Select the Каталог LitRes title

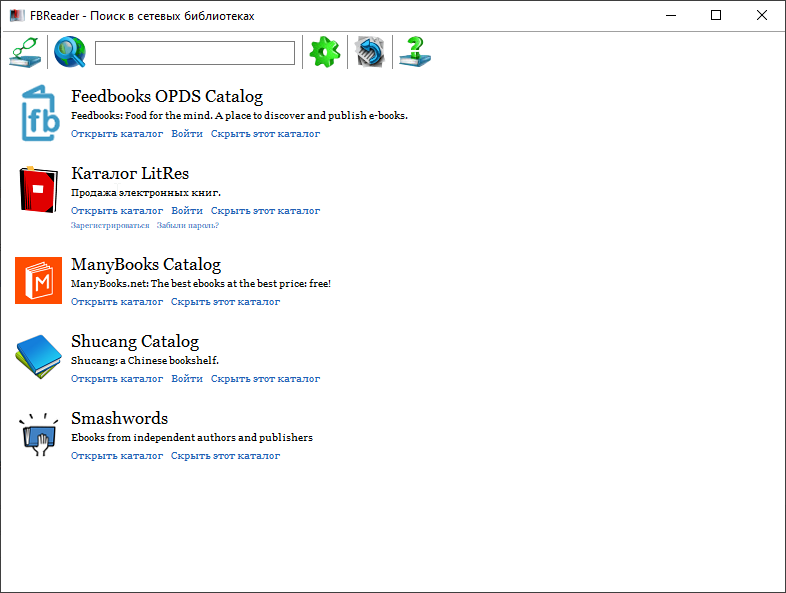[130, 173]
